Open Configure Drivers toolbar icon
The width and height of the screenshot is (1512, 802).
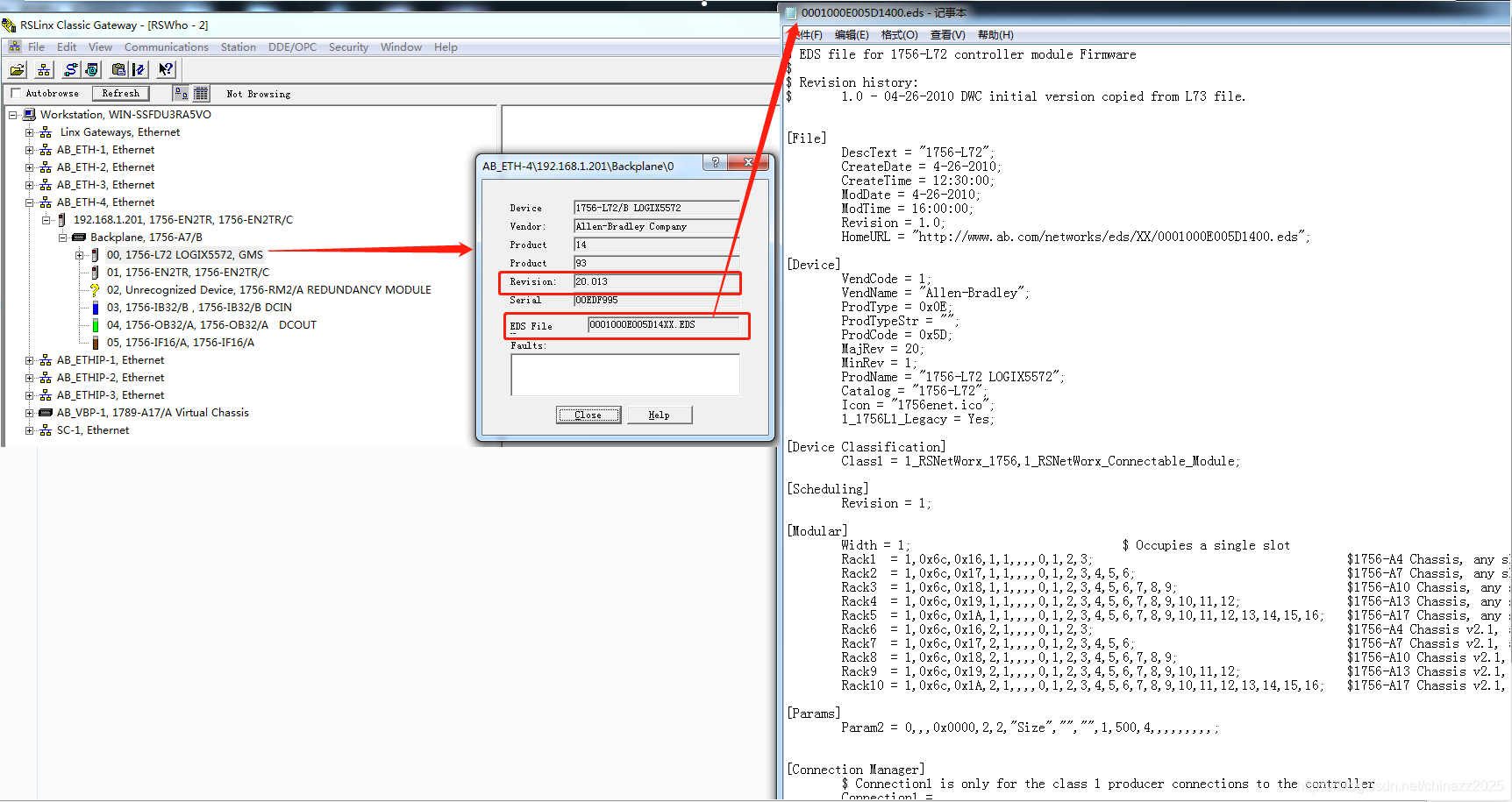tap(71, 69)
